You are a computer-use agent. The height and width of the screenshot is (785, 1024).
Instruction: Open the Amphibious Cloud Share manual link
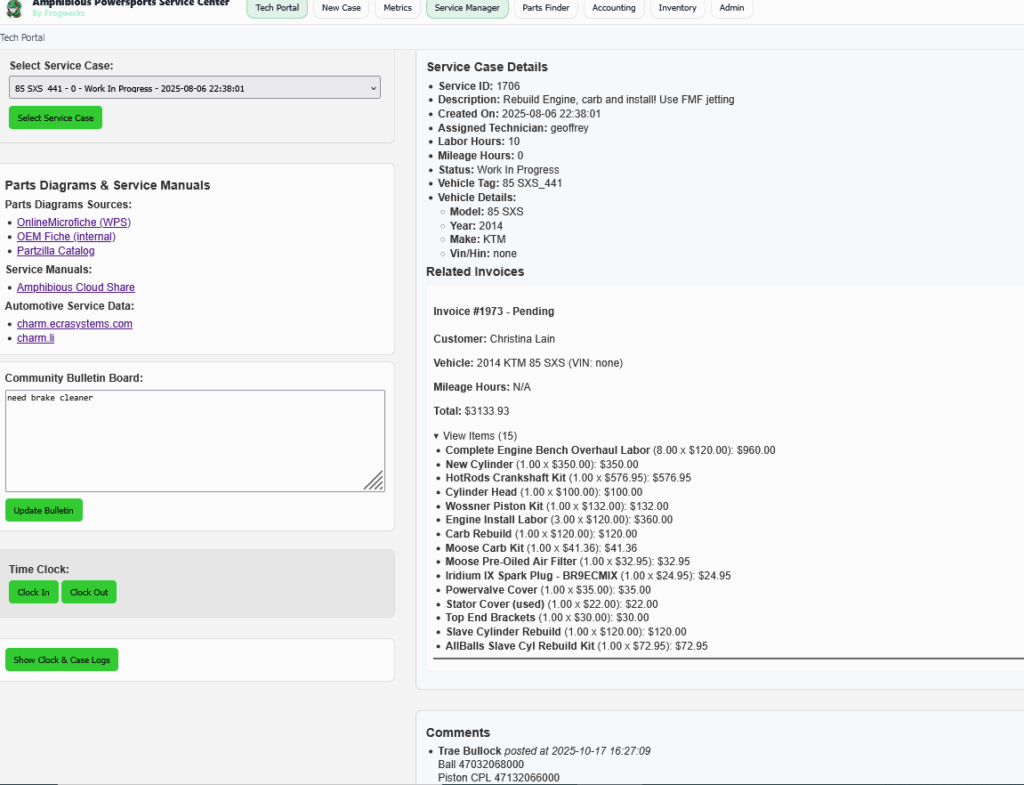click(76, 287)
